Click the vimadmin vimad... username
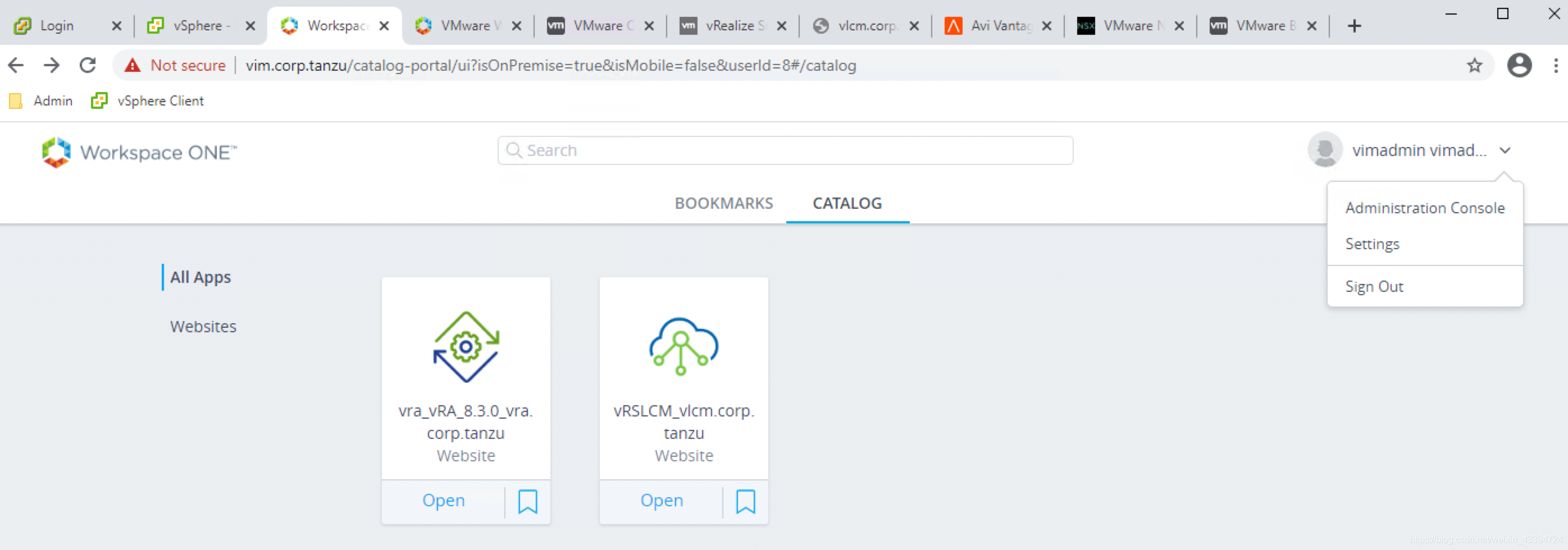 coord(1419,150)
